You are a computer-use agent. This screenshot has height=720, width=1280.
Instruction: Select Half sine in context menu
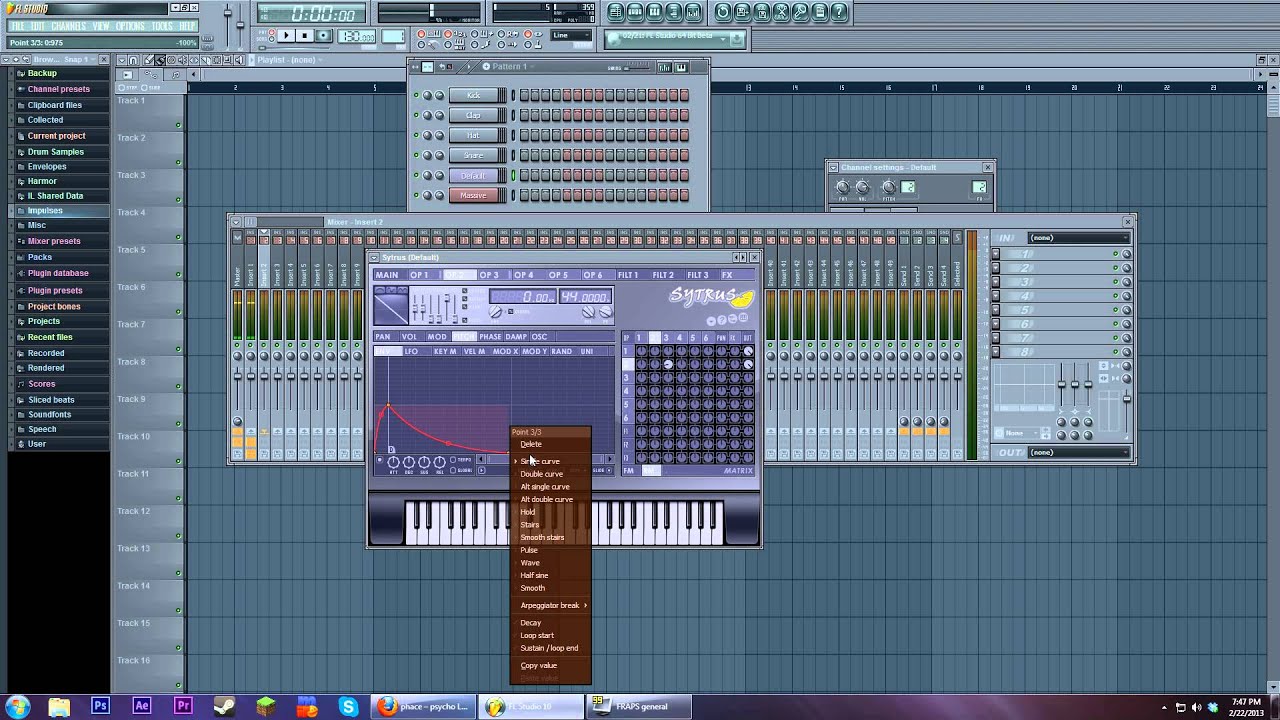tap(534, 575)
